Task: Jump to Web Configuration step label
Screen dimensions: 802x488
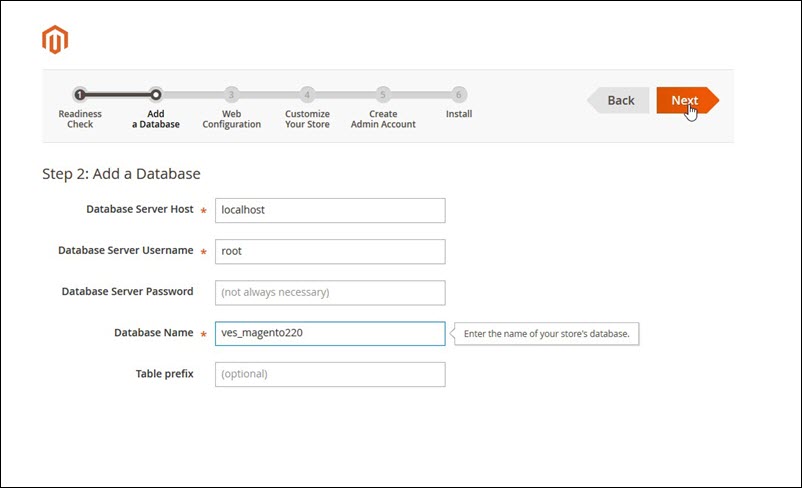Action: tap(231, 119)
